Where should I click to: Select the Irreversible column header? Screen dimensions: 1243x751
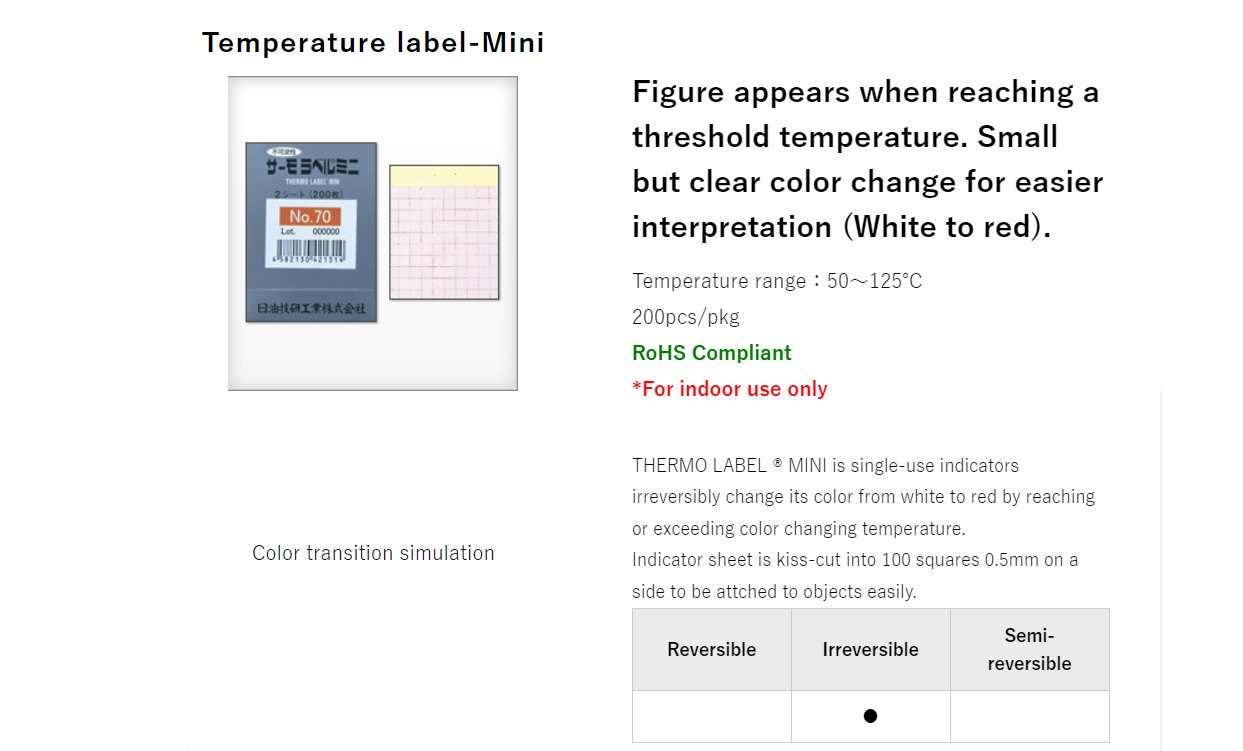(870, 650)
